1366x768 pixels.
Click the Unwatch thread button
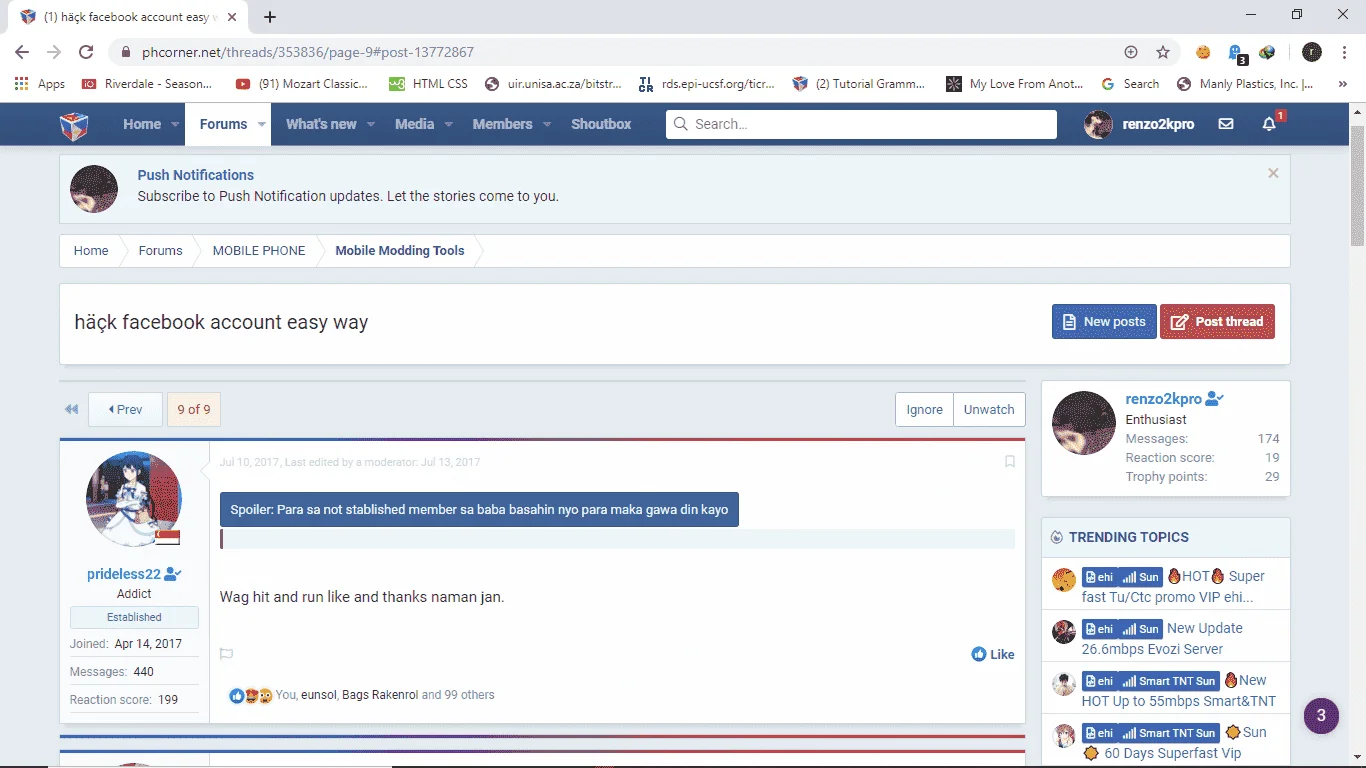pos(989,409)
